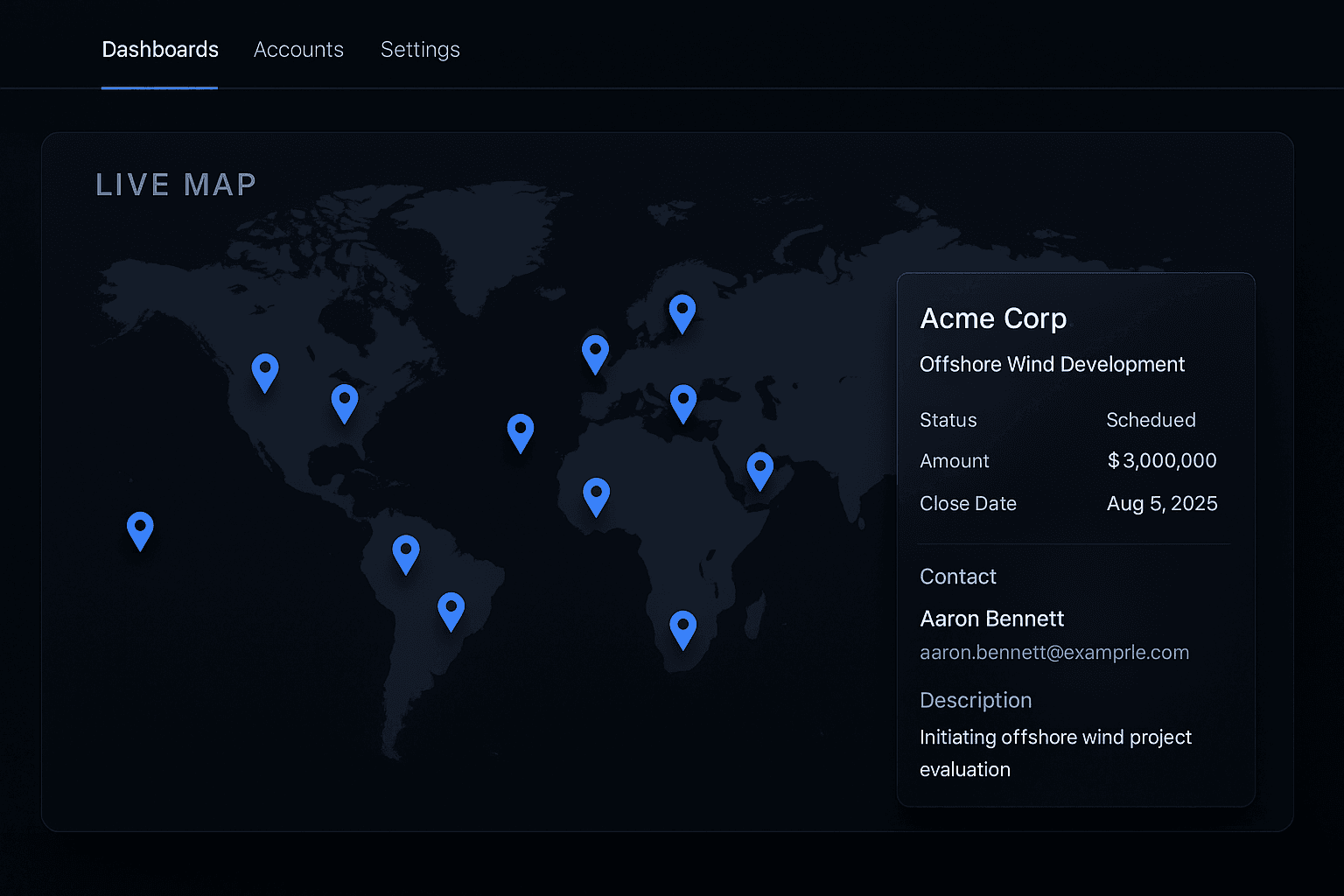Click the isolated pin in the Pacific Ocean

pyautogui.click(x=140, y=529)
